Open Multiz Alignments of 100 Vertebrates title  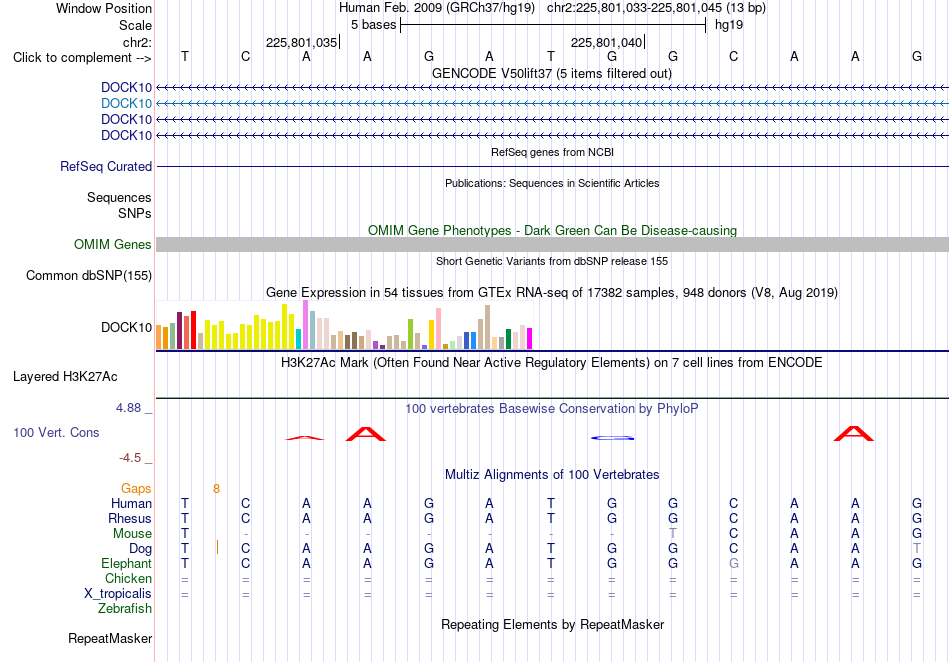[x=552, y=475]
